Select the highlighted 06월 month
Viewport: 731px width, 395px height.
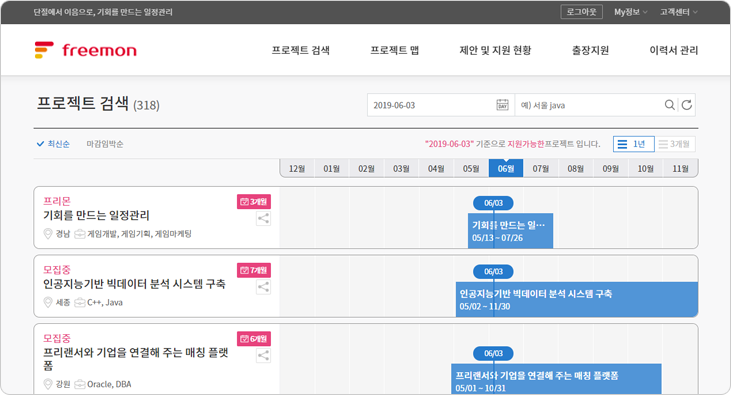(x=506, y=168)
